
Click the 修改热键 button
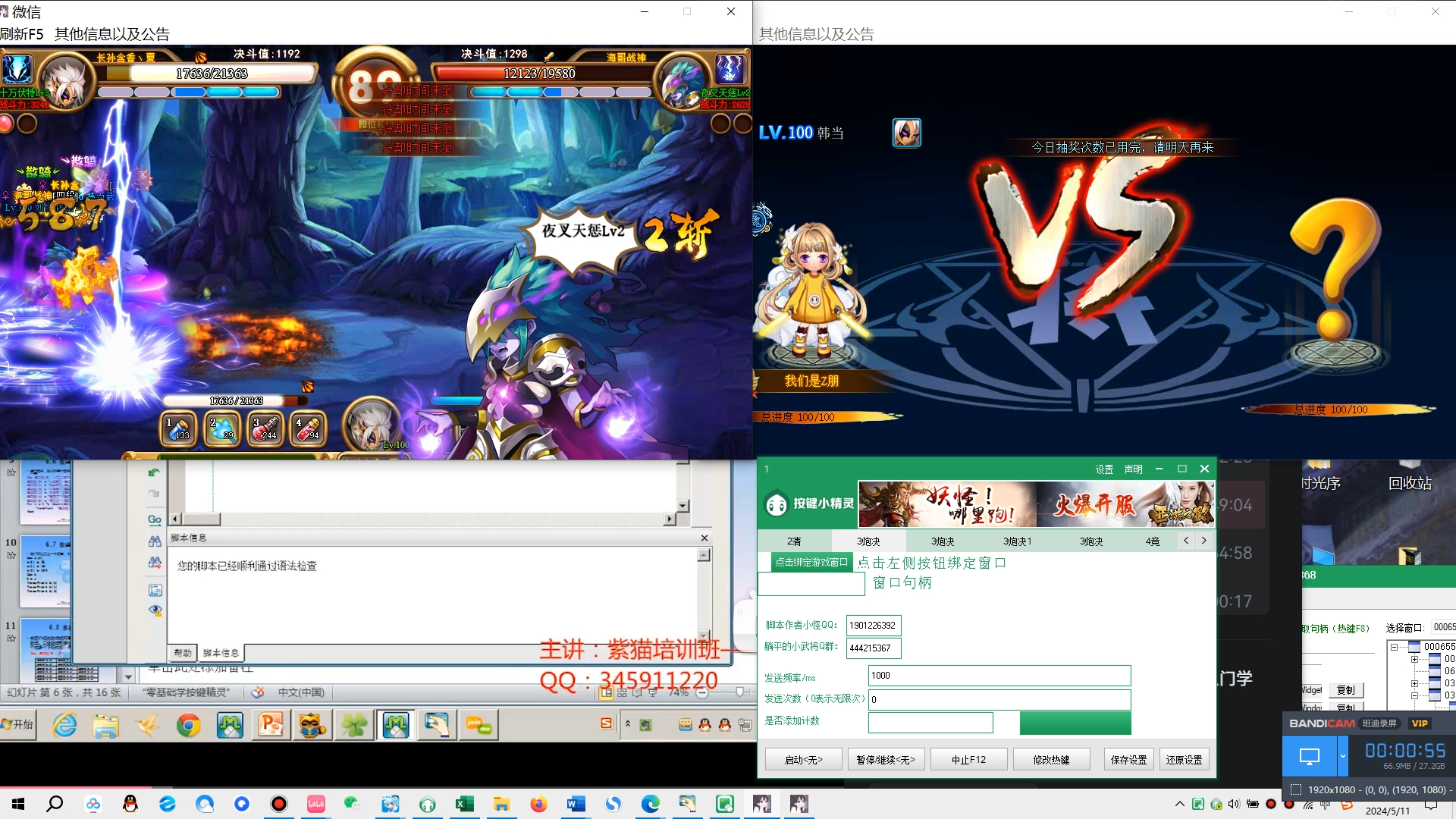pyautogui.click(x=1052, y=759)
